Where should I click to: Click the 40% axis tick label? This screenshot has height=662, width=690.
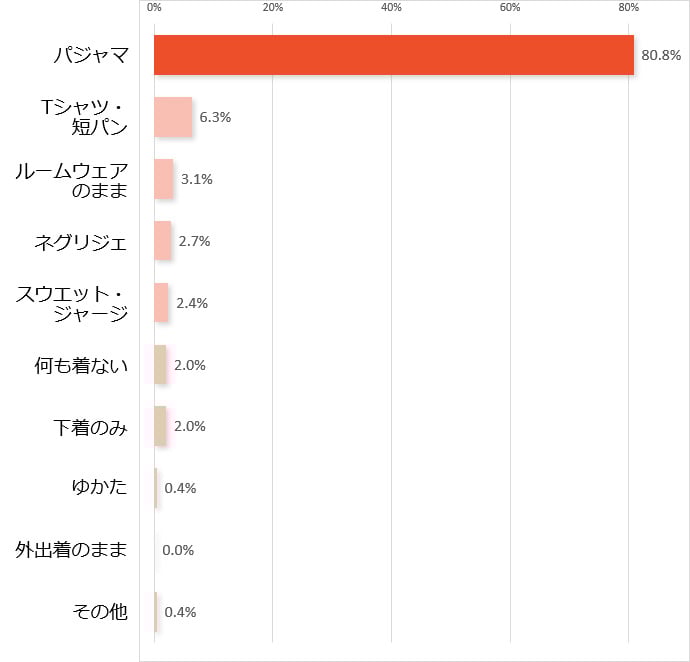click(391, 8)
